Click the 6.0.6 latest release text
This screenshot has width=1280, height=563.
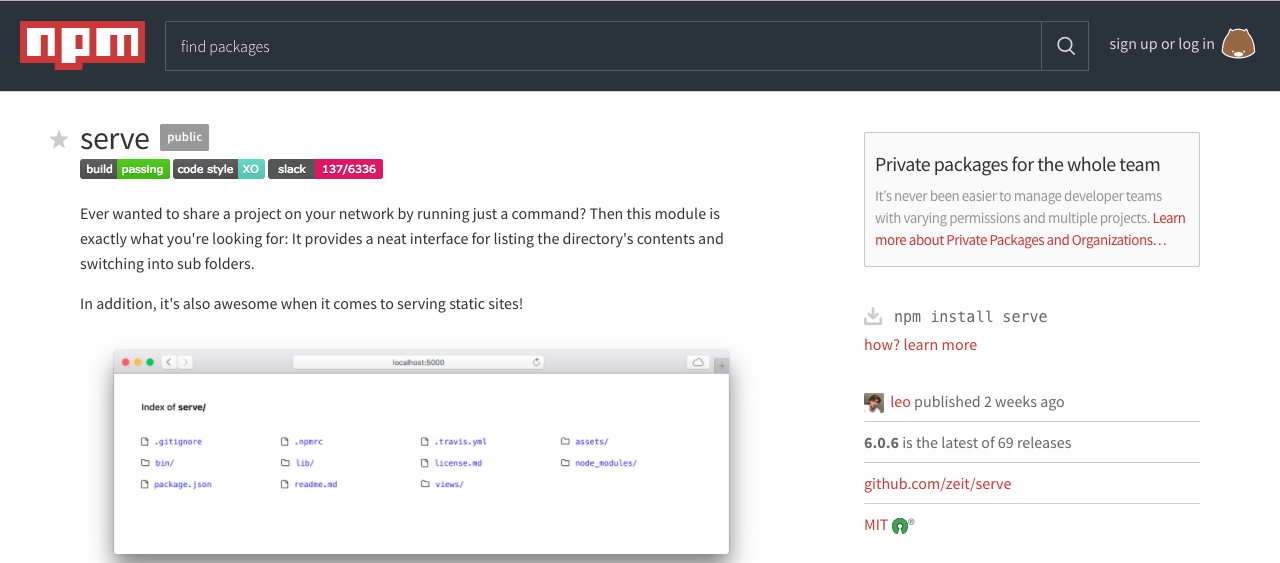967,443
